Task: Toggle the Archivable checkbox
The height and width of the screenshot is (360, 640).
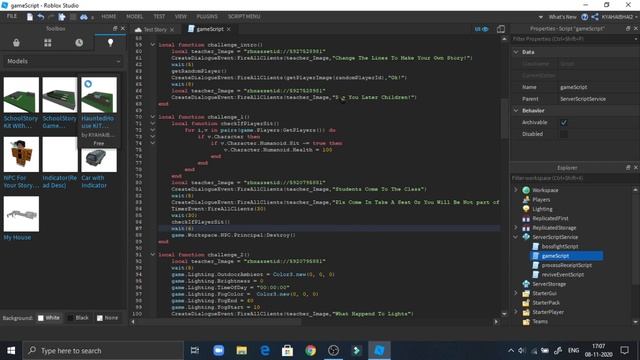Action: (564, 122)
